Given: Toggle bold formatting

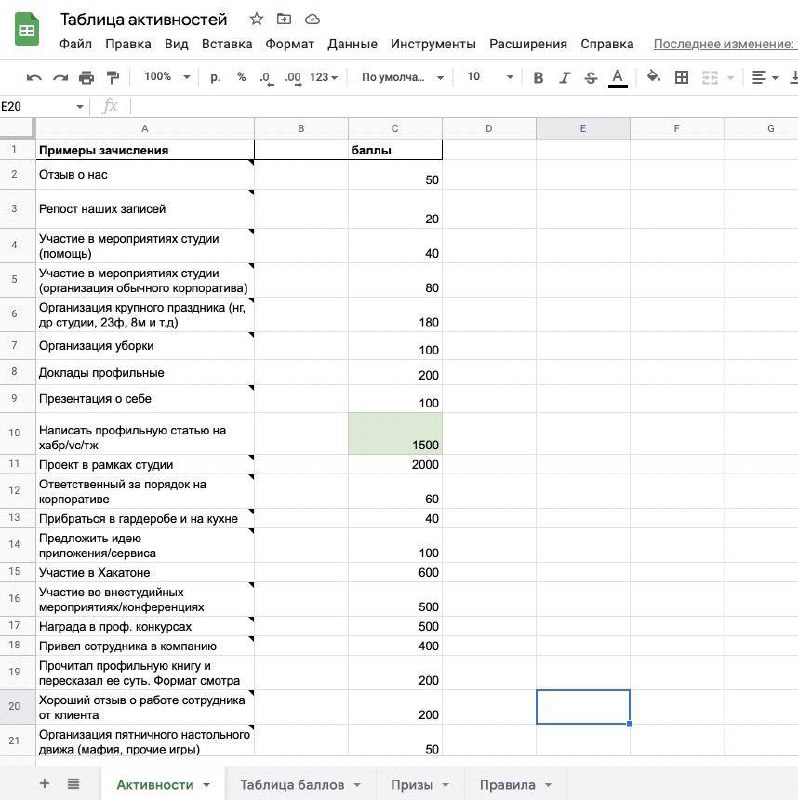Looking at the screenshot, I should point(539,78).
